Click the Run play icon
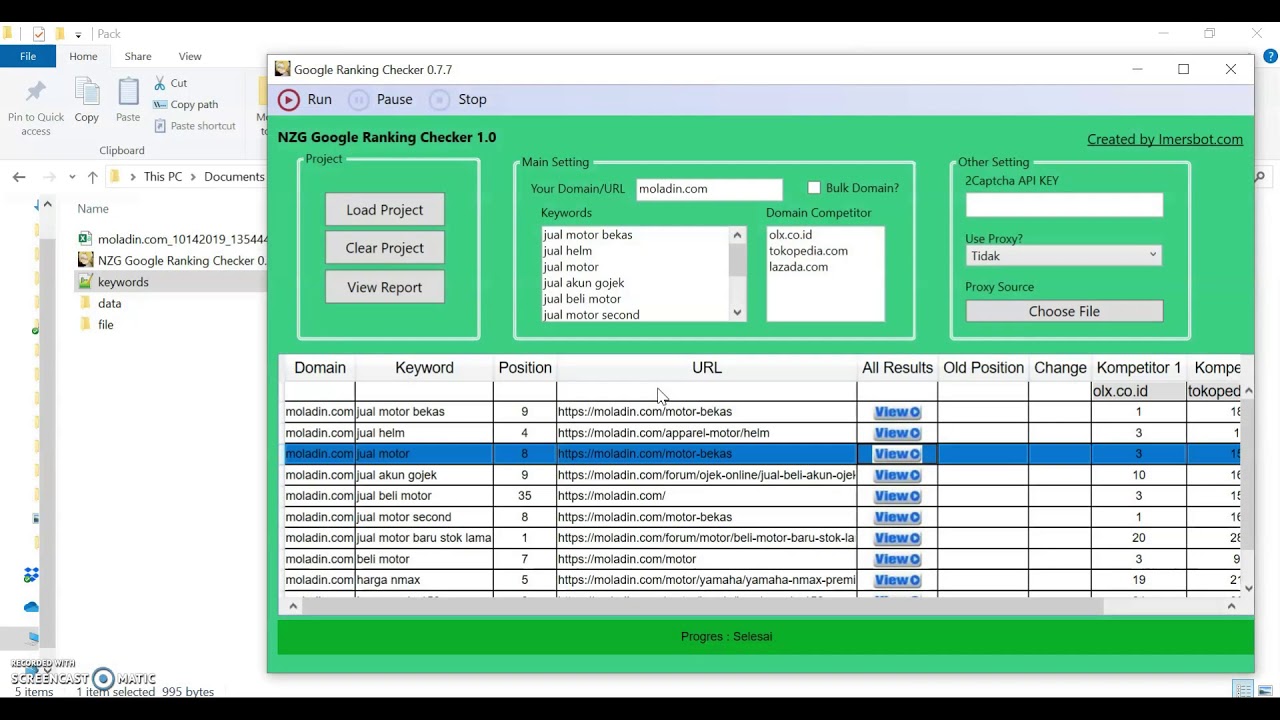The image size is (1280, 720). 288,99
